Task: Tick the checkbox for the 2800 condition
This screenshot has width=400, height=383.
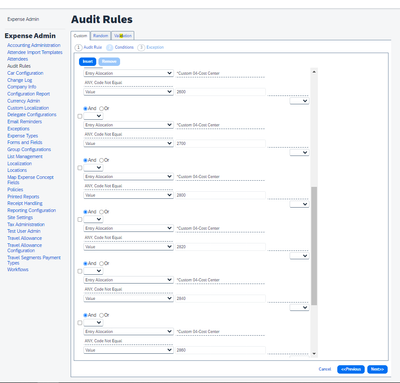Action: tap(80, 168)
